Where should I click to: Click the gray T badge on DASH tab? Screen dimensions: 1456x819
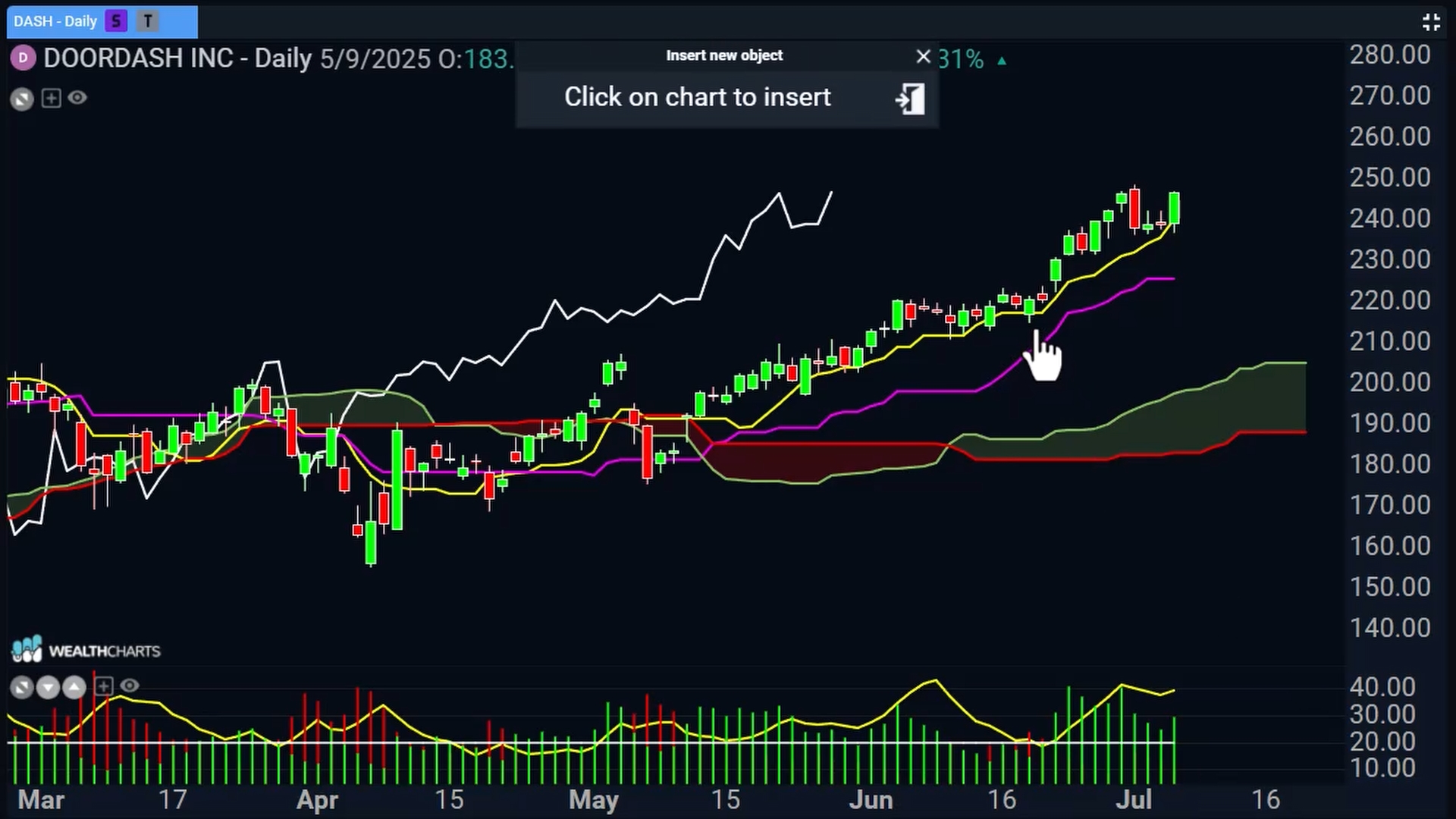click(x=148, y=21)
